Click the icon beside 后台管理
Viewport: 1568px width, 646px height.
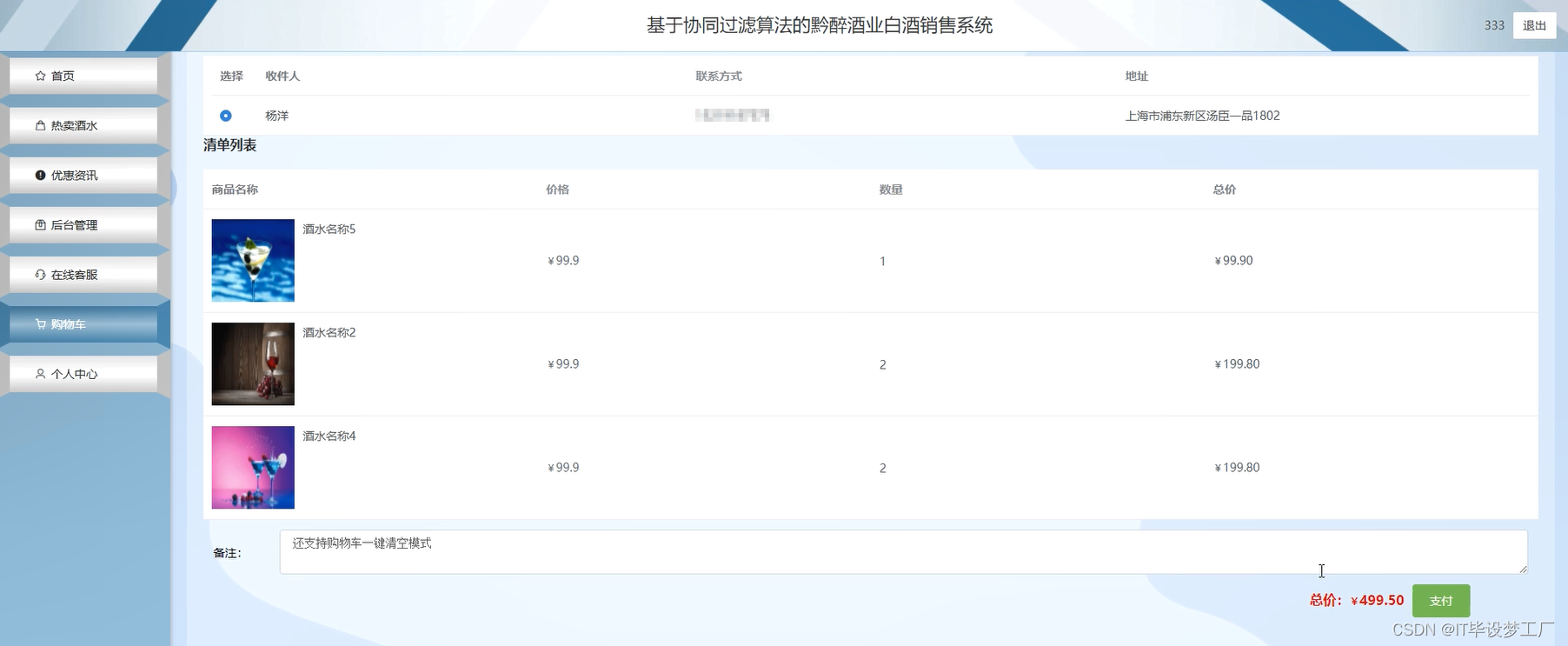(x=40, y=224)
